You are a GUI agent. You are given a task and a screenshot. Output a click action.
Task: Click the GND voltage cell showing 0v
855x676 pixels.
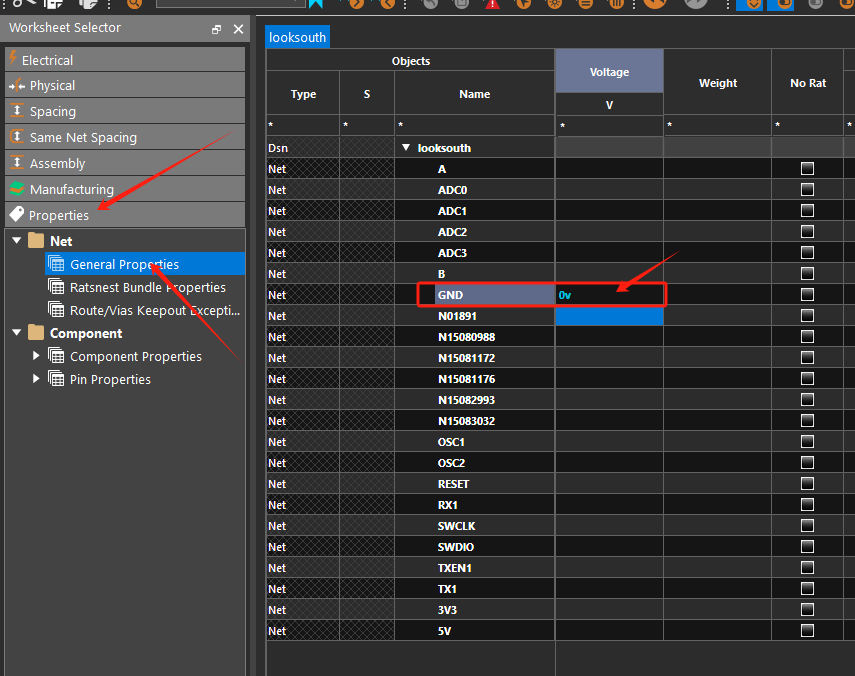tap(609, 294)
